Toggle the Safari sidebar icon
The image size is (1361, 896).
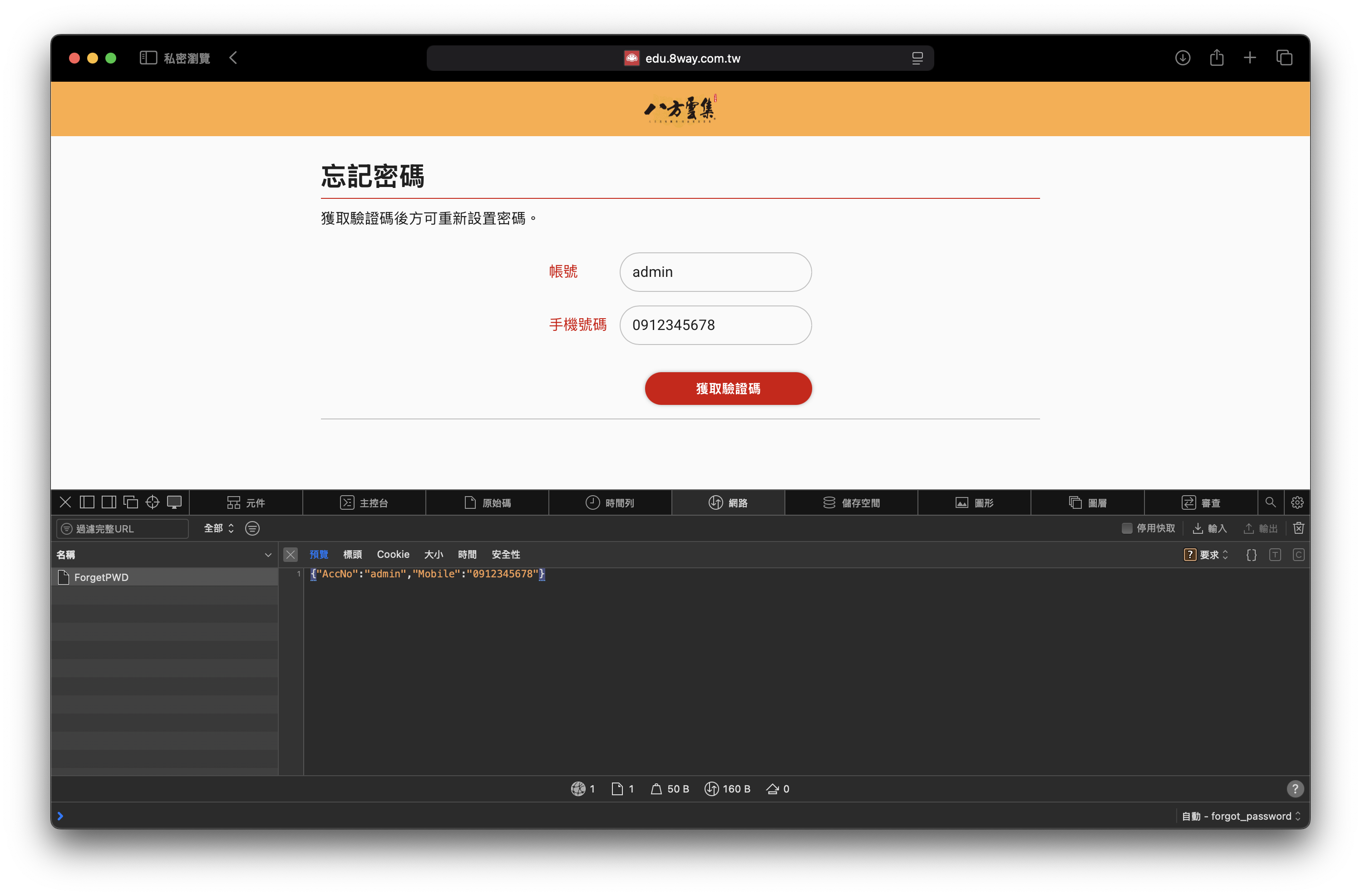click(x=148, y=58)
